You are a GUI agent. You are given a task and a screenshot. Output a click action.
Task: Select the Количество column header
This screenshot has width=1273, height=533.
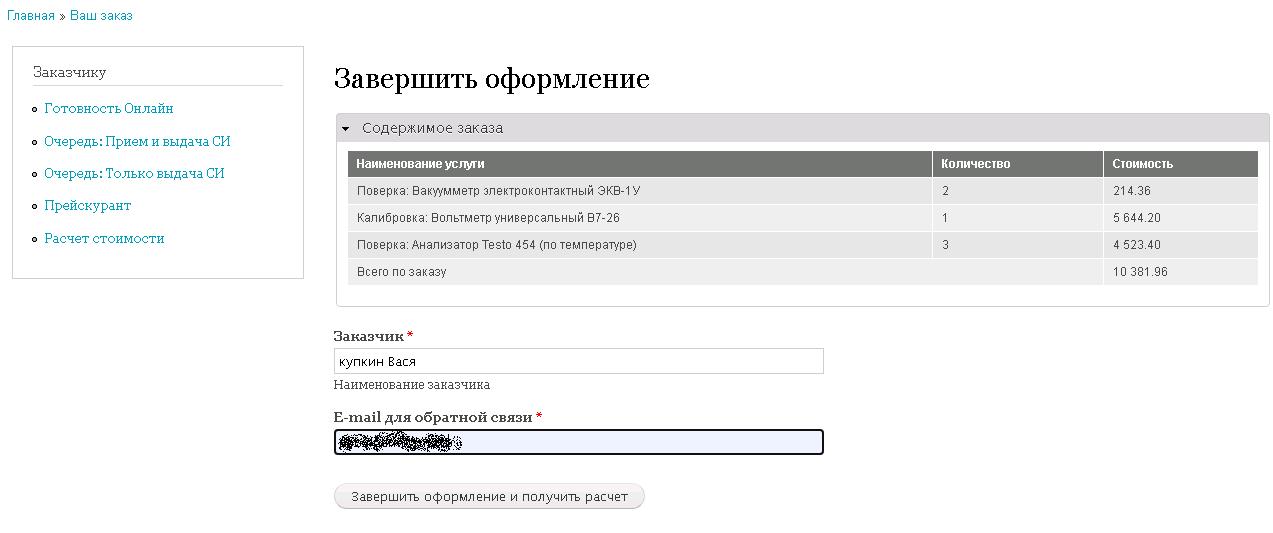click(1018, 164)
